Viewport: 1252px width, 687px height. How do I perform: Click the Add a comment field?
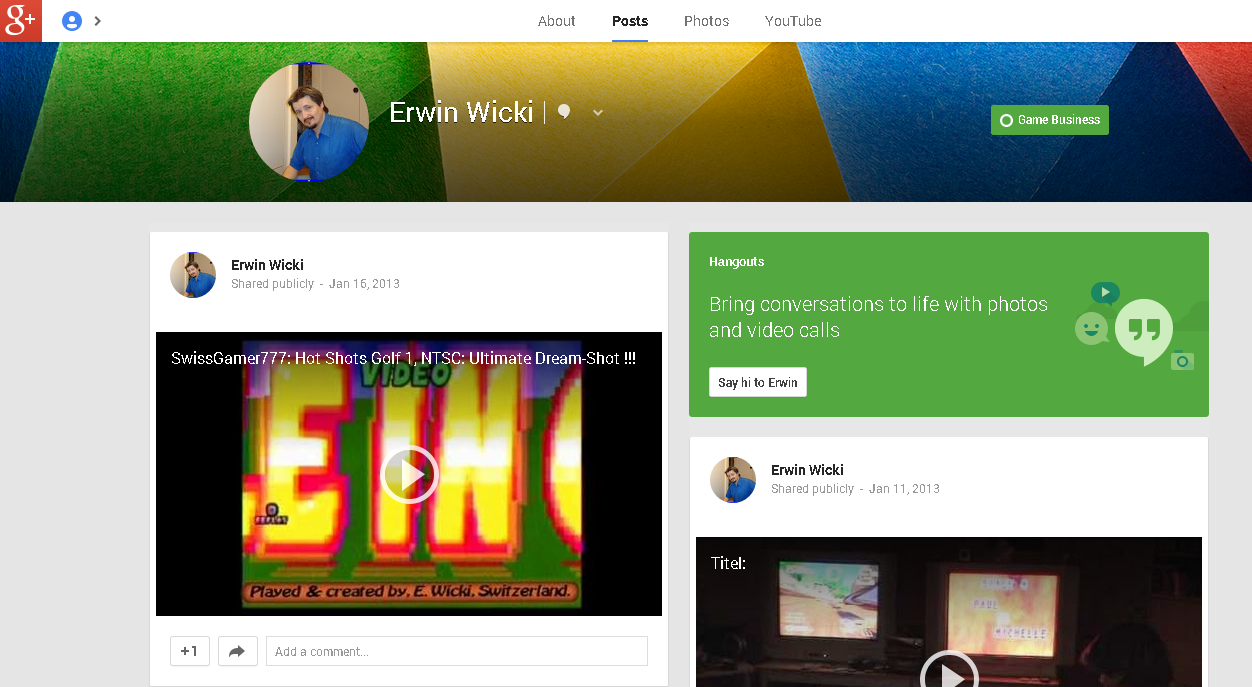coord(456,651)
